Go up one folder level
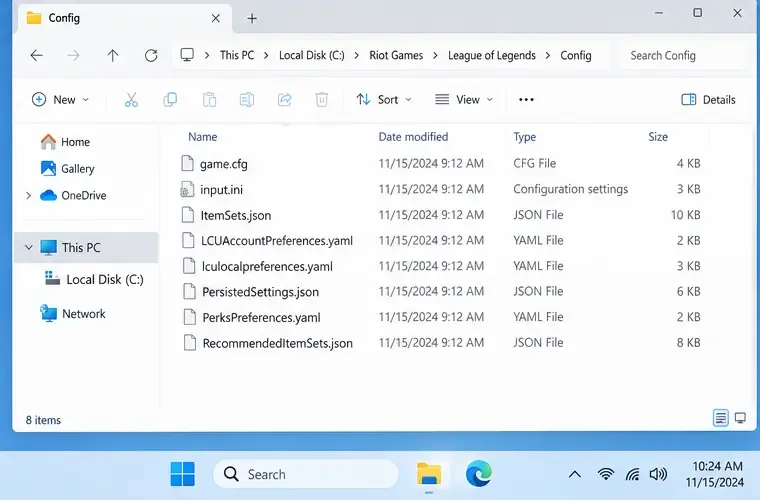This screenshot has width=760, height=500. coord(112,56)
